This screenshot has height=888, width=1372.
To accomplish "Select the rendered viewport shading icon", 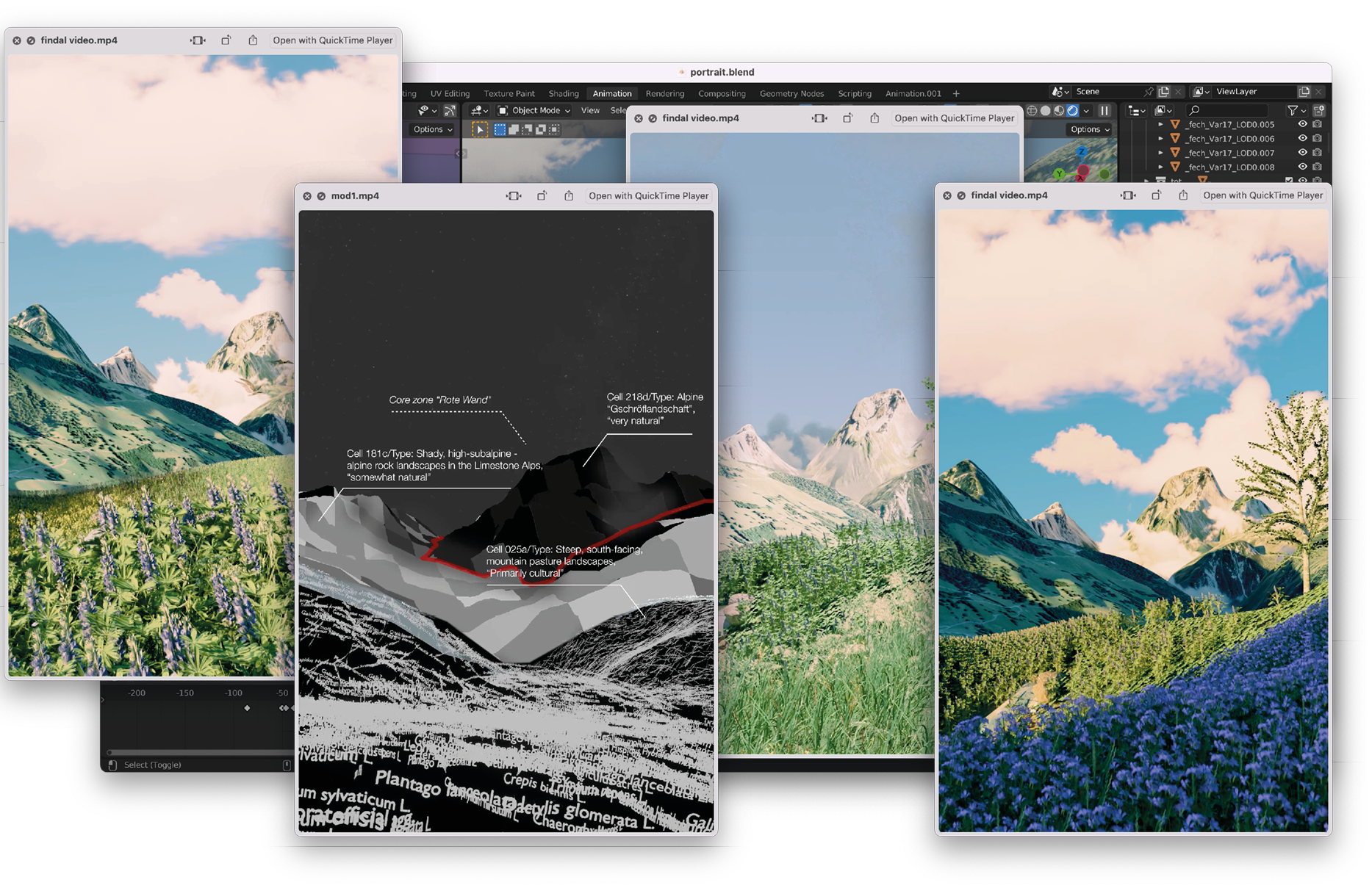I will pos(1072,110).
